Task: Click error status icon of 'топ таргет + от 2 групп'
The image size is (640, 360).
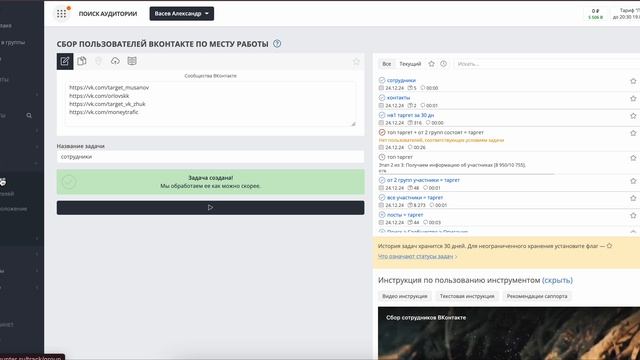Action: [382, 132]
